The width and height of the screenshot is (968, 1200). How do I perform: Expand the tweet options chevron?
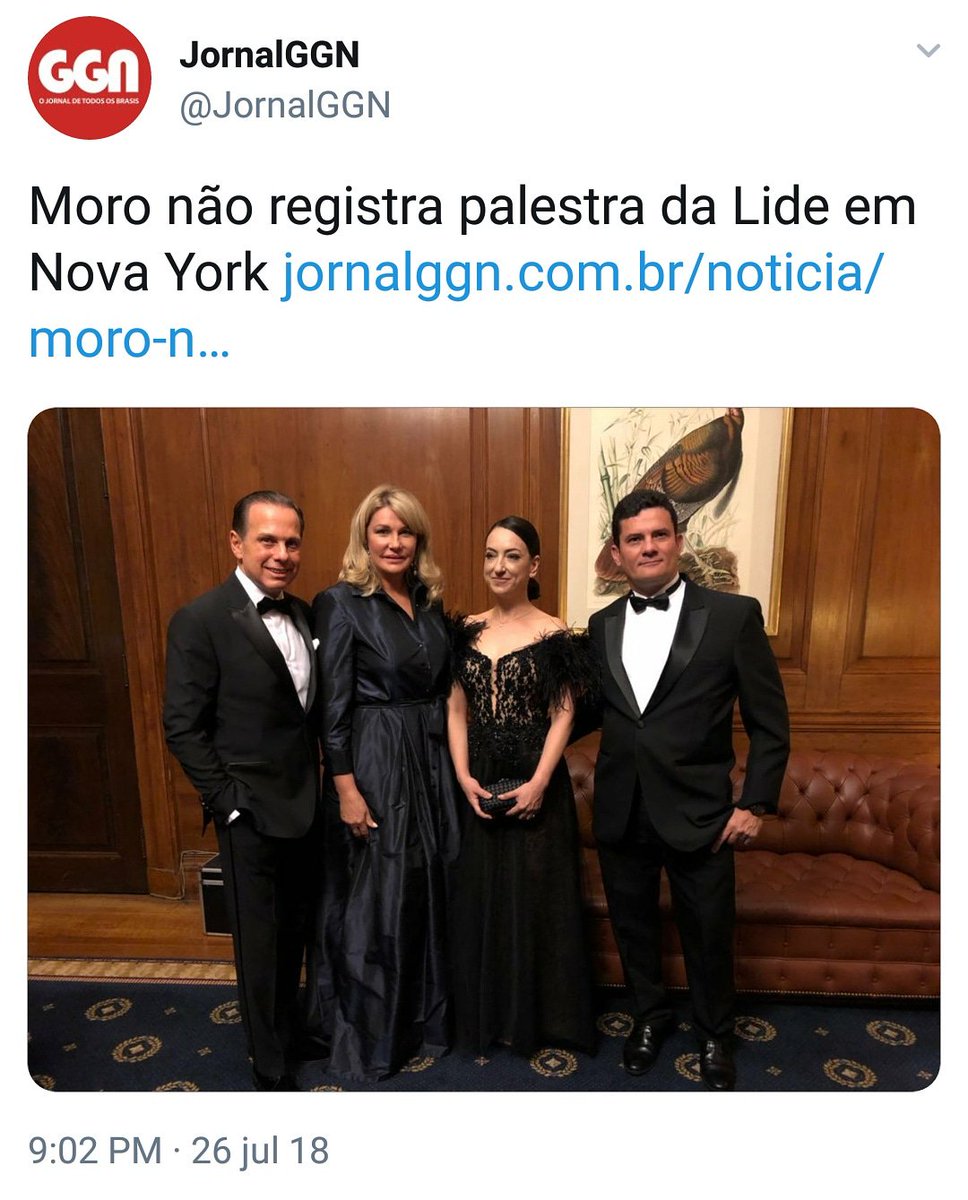(x=928, y=50)
